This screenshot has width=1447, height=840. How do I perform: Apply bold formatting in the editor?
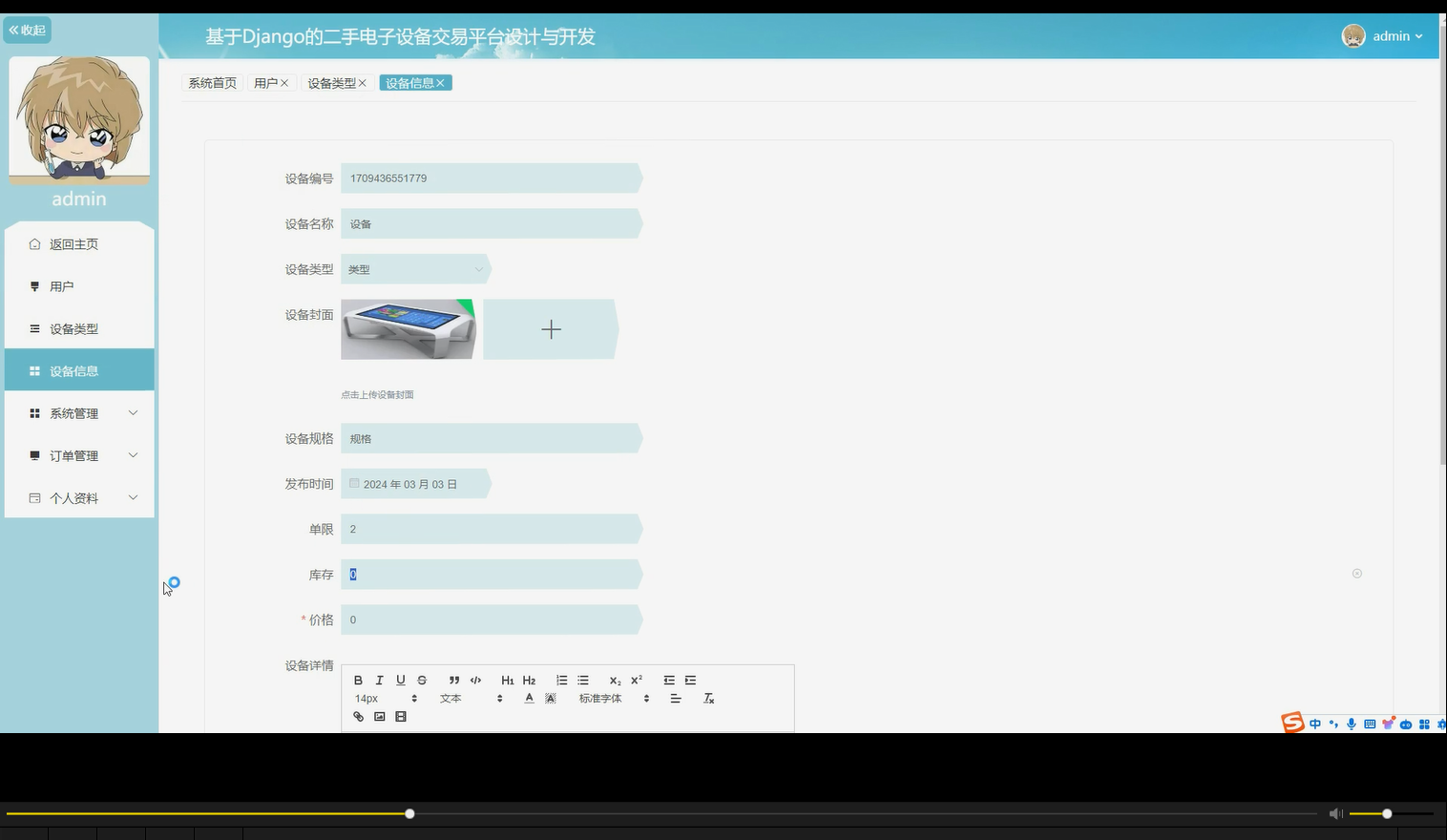point(358,681)
